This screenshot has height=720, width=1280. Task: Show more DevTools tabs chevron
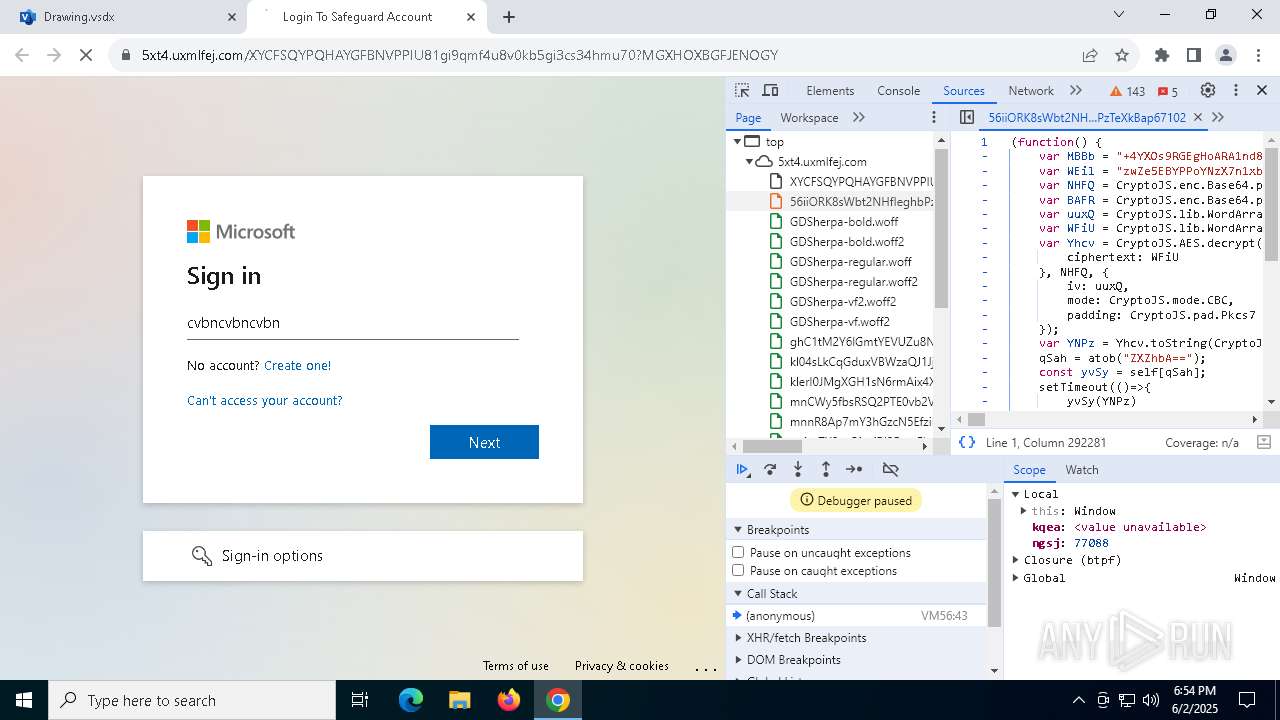pyautogui.click(x=1076, y=90)
